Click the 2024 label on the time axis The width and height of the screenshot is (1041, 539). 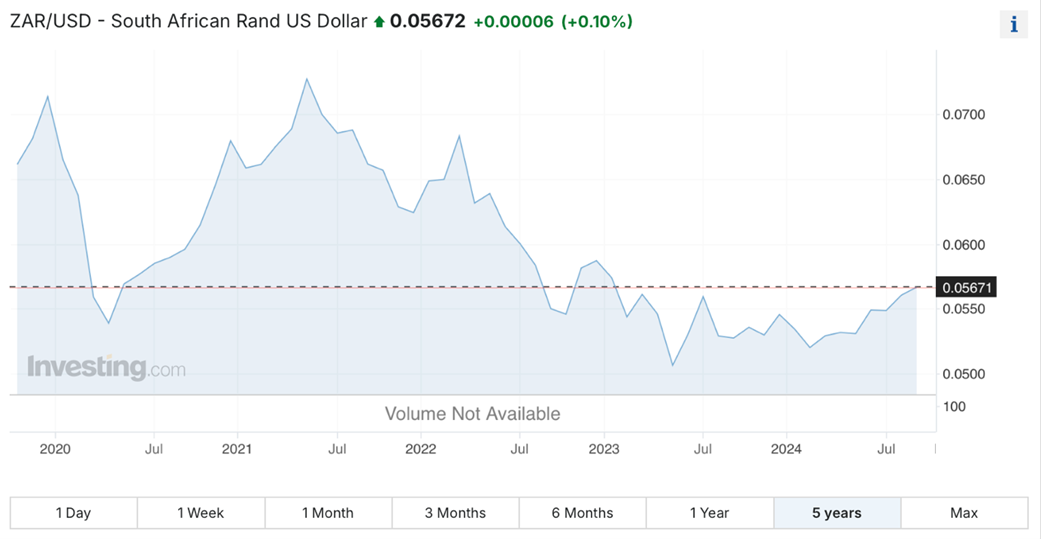pyautogui.click(x=786, y=449)
